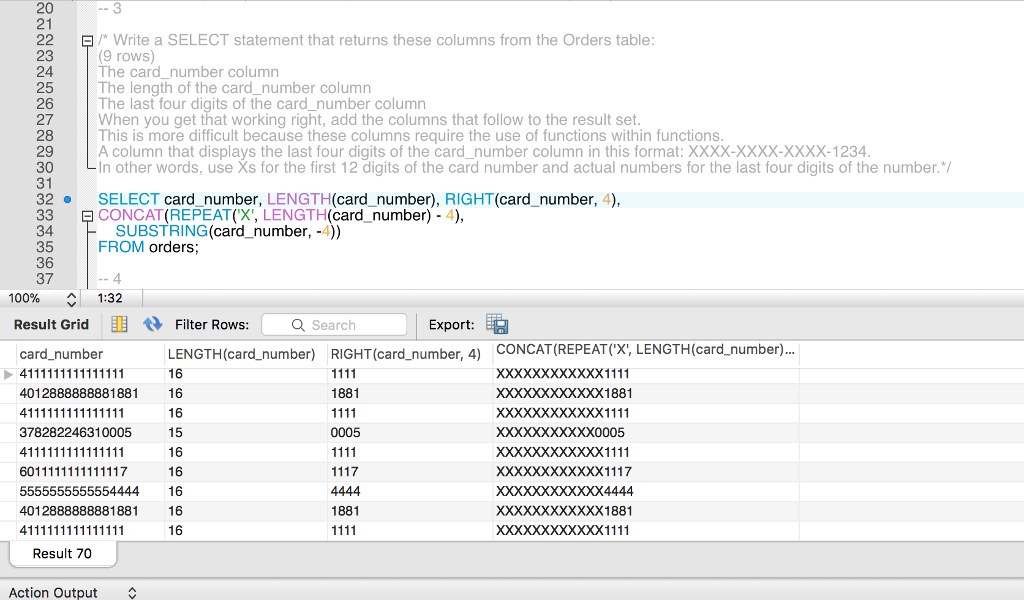Image resolution: width=1024 pixels, height=600 pixels.
Task: Click the LENGTH(card_number) column header
Action: [x=241, y=354]
